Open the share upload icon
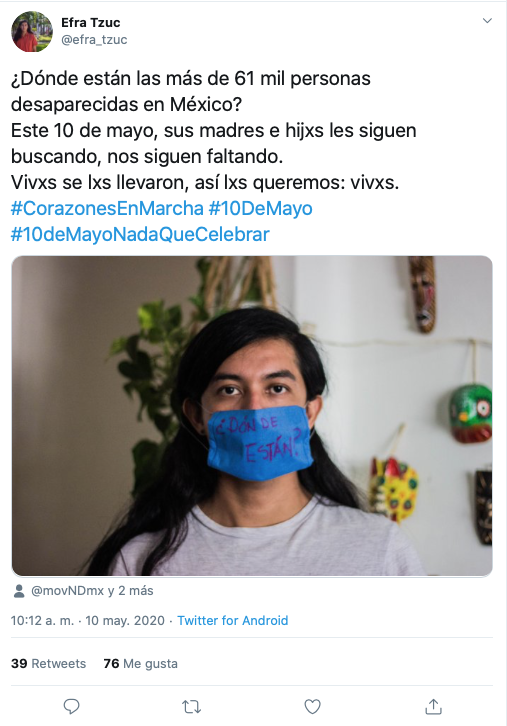The height and width of the screenshot is (726, 507). (x=433, y=706)
